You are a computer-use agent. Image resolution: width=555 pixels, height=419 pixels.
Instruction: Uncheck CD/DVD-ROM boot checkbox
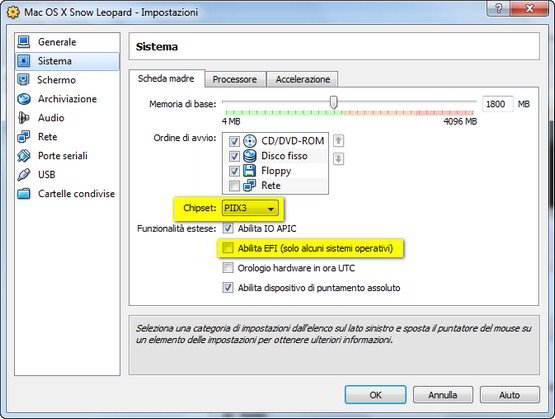click(x=234, y=142)
